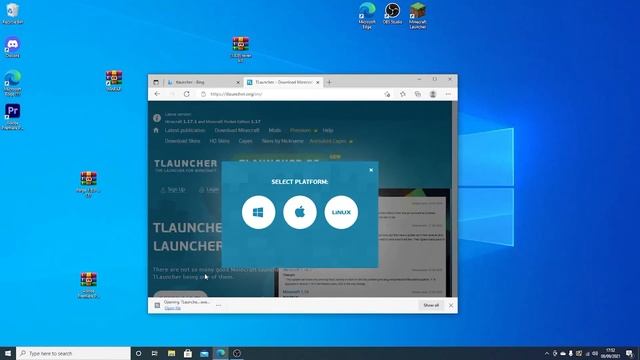Screen dimensions: 640x360
Task: Click the Sign Up link
Action: point(173,189)
